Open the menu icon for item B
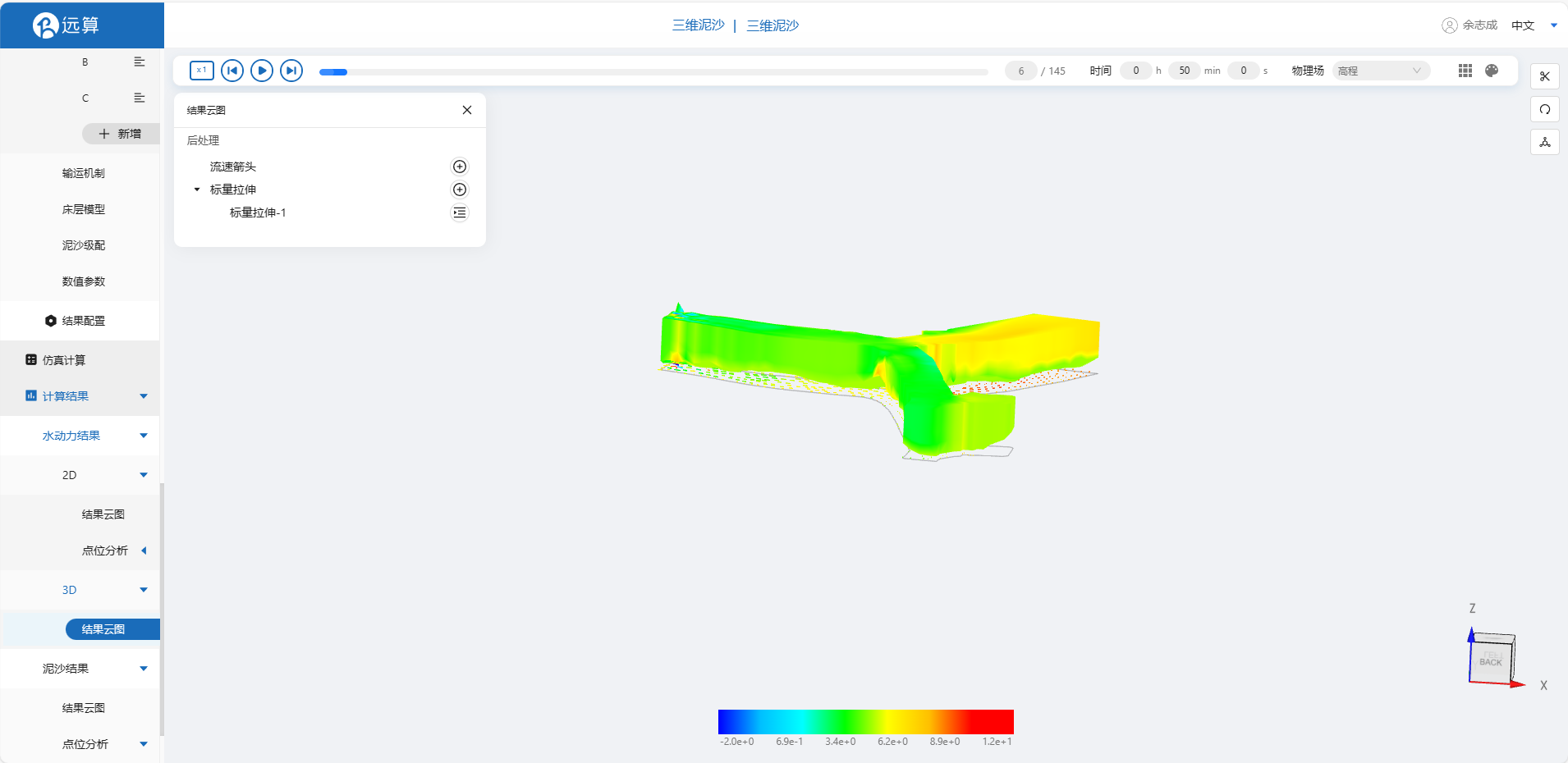Viewport: 1568px width, 763px height. click(140, 62)
